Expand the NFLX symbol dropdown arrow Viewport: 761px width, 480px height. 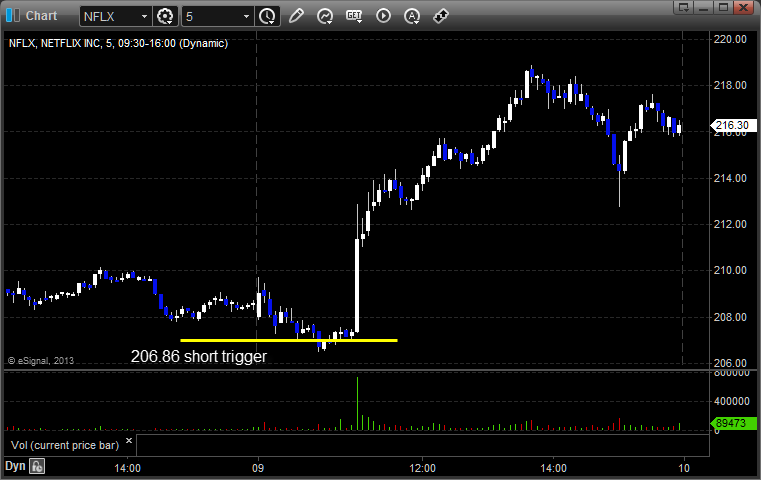144,17
